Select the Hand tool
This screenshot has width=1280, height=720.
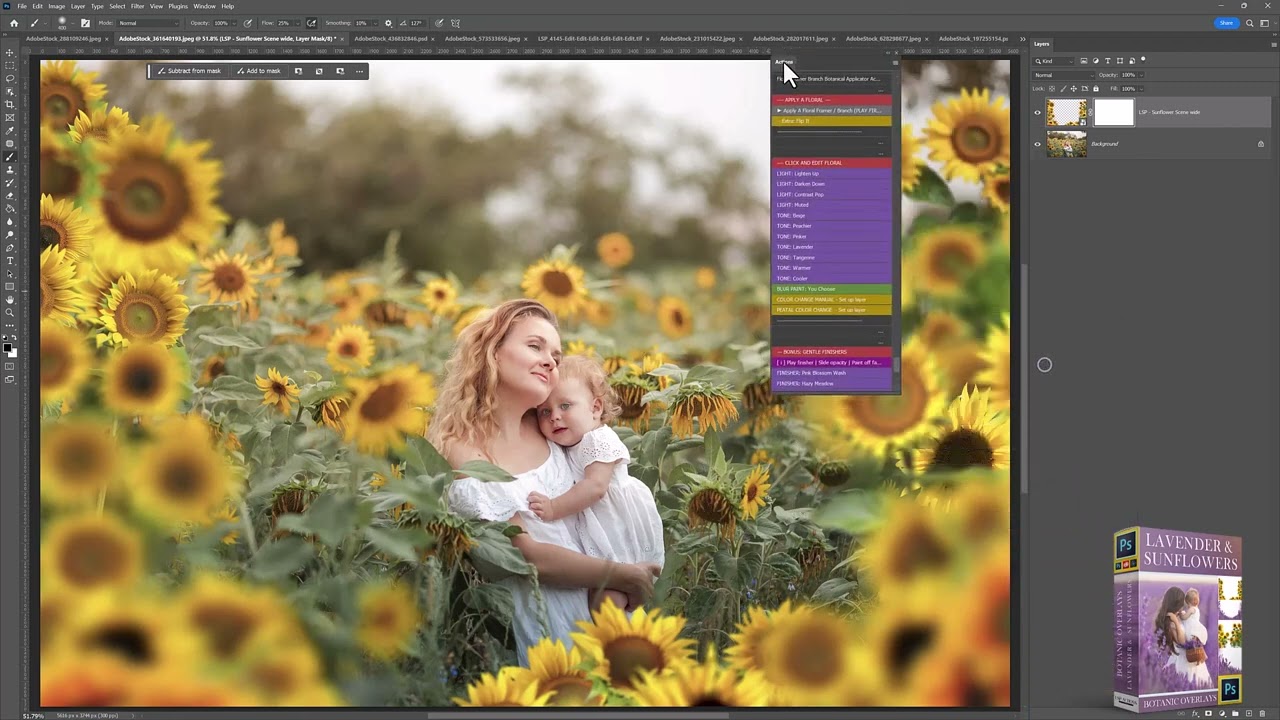11,300
